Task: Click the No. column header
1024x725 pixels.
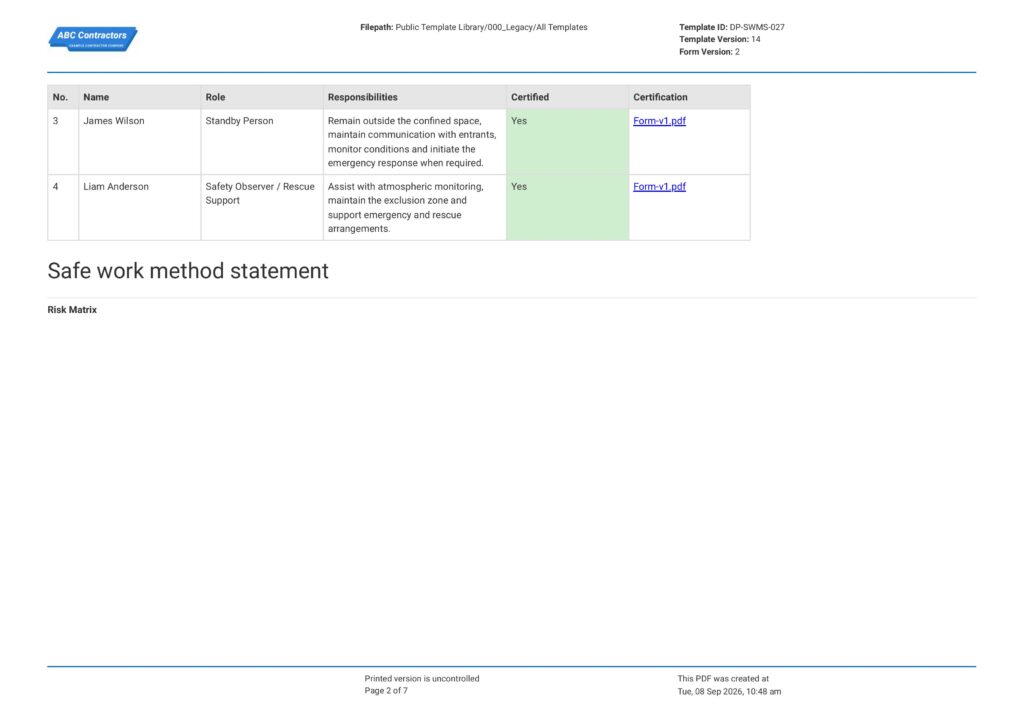Action: 63,97
